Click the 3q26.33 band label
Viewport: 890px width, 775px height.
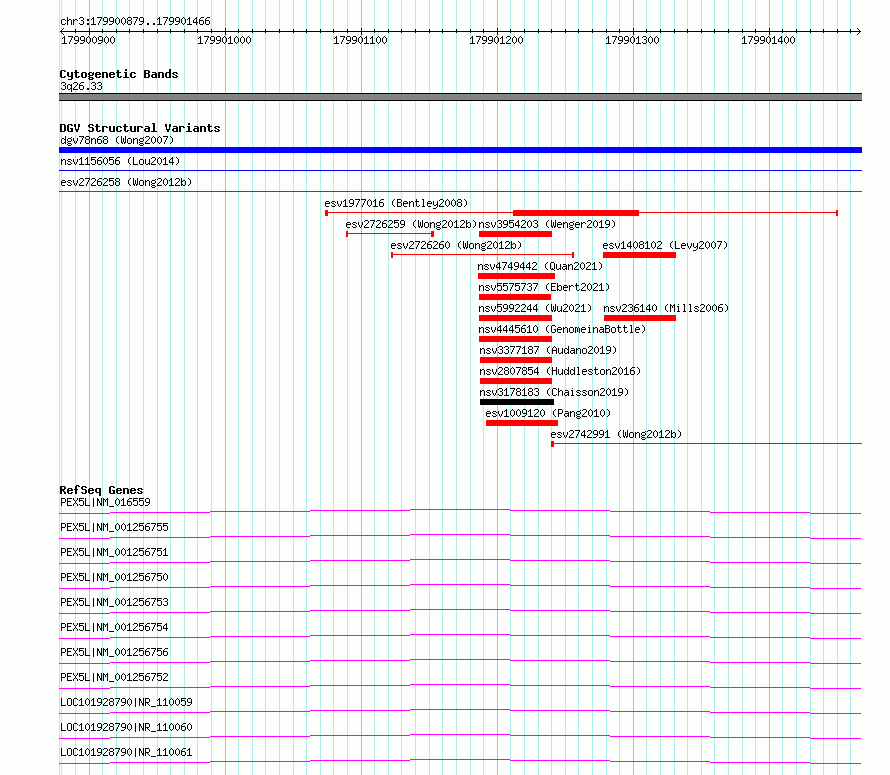tap(81, 86)
